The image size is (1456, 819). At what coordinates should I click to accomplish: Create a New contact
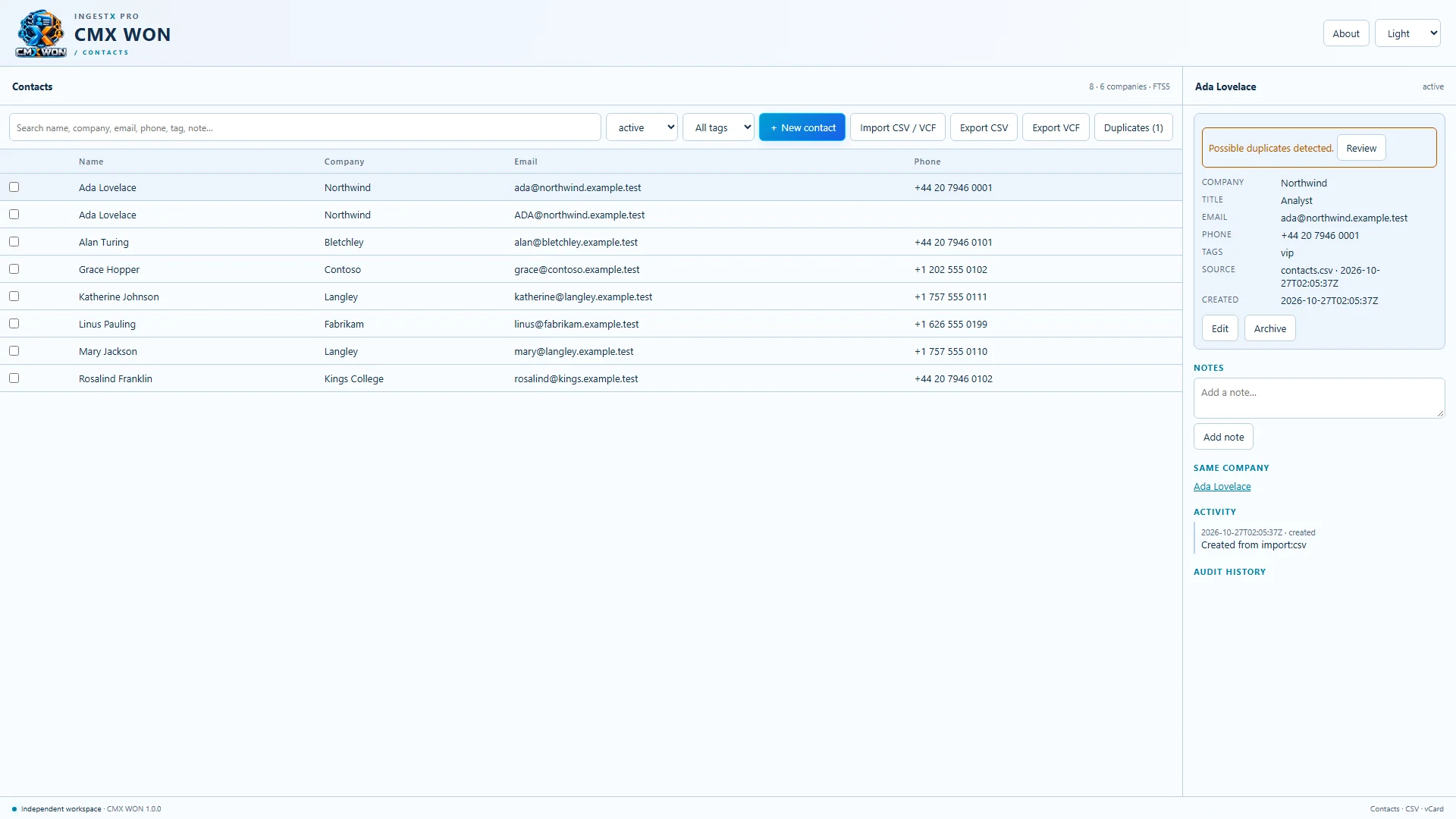[x=802, y=127]
